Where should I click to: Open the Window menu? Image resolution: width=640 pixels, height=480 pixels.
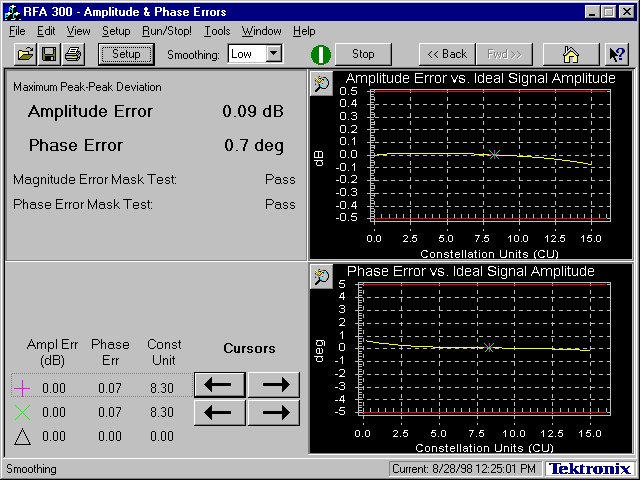pyautogui.click(x=261, y=31)
